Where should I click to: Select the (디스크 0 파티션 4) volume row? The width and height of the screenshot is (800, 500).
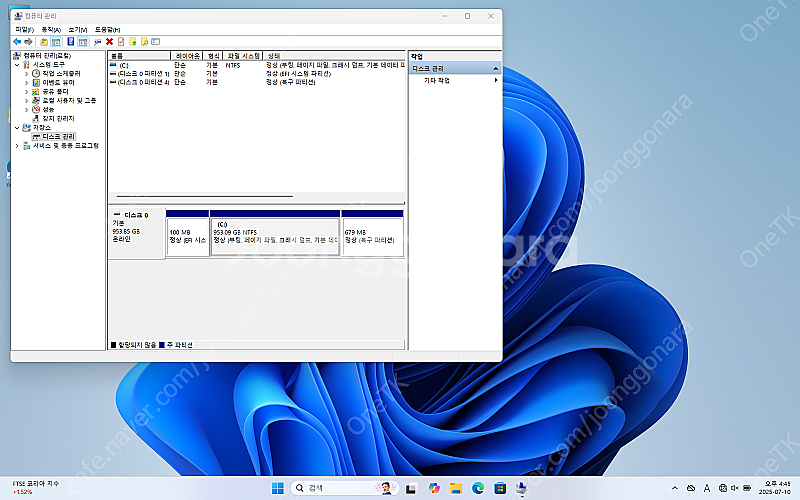tap(257, 82)
